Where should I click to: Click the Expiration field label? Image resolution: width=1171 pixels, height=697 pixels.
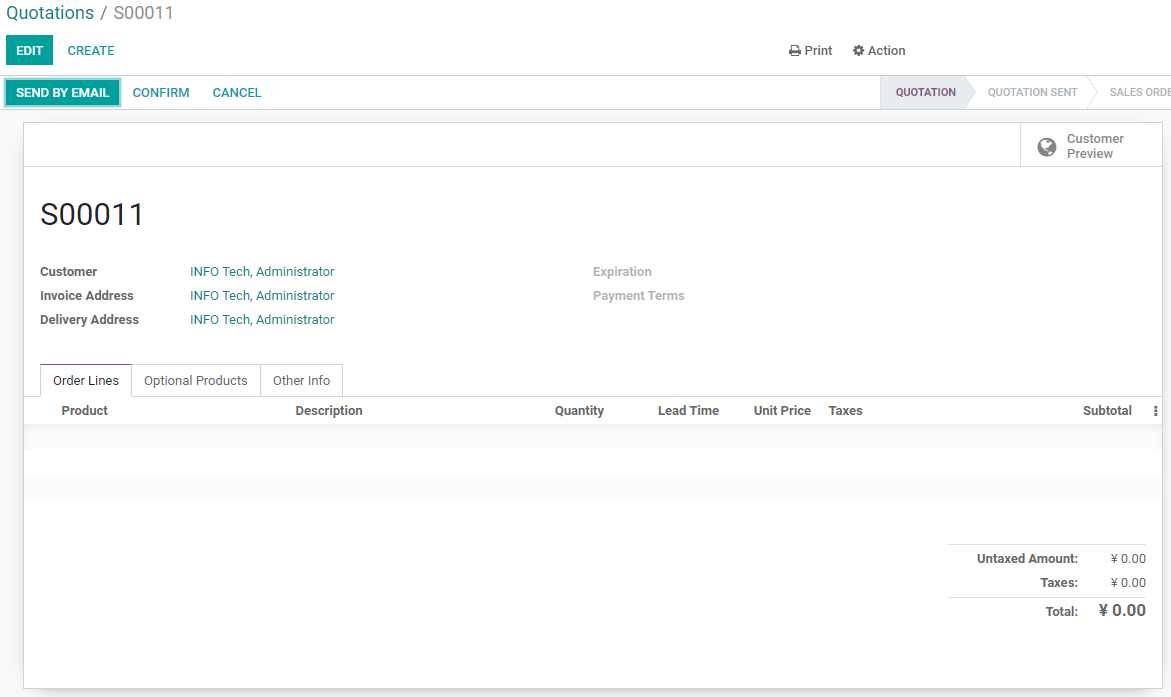coord(622,272)
